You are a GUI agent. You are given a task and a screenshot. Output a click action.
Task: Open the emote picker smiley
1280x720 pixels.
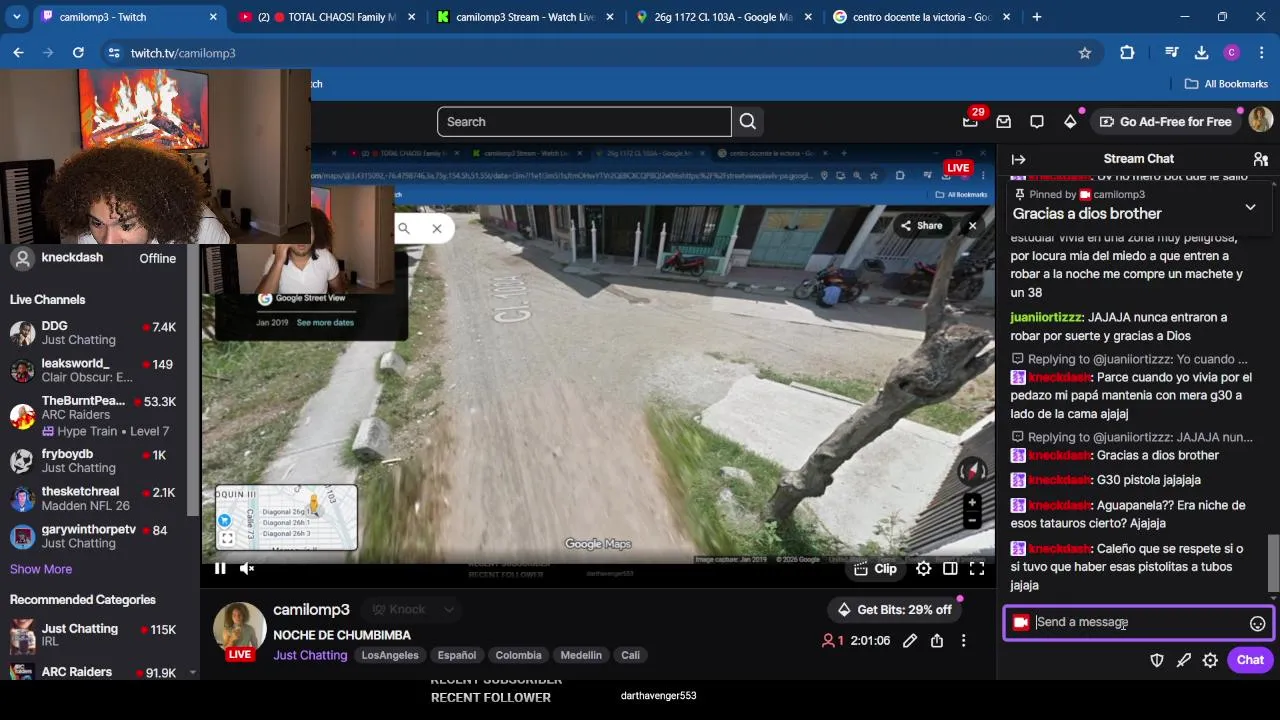1258,623
